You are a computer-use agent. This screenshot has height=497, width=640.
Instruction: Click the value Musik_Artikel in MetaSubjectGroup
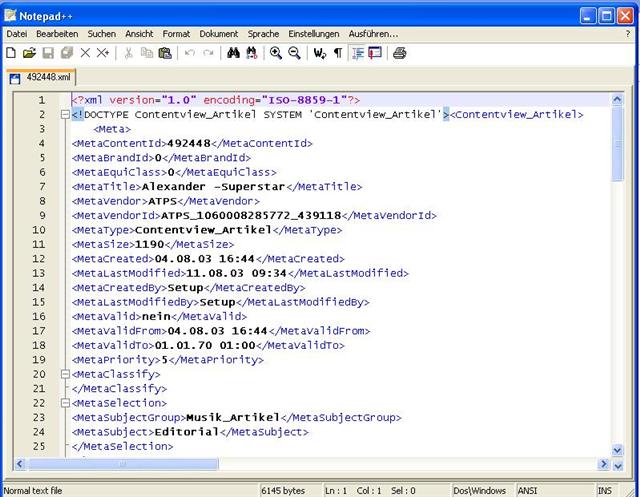tap(233, 417)
